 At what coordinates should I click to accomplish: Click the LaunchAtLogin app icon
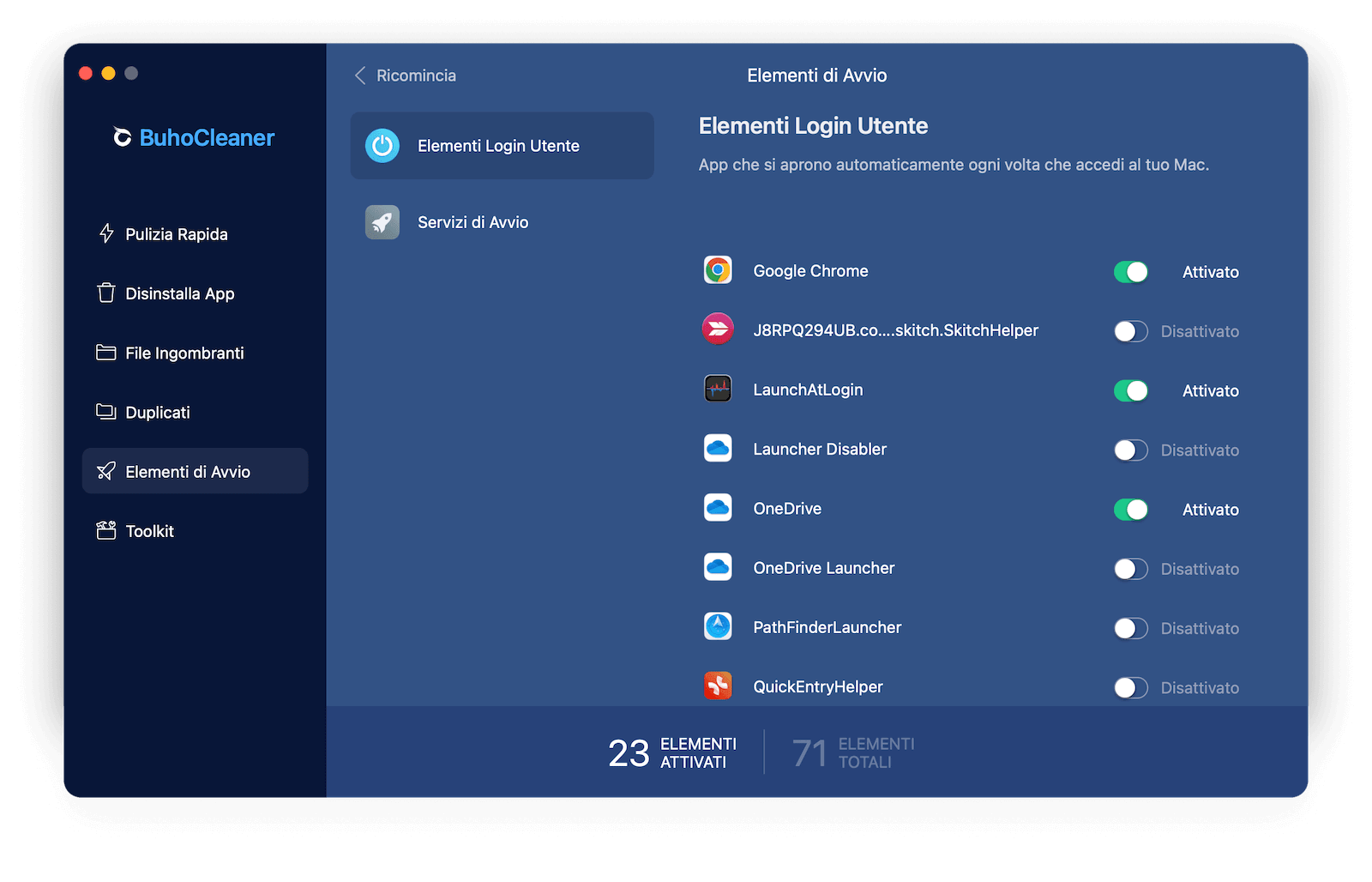[718, 389]
